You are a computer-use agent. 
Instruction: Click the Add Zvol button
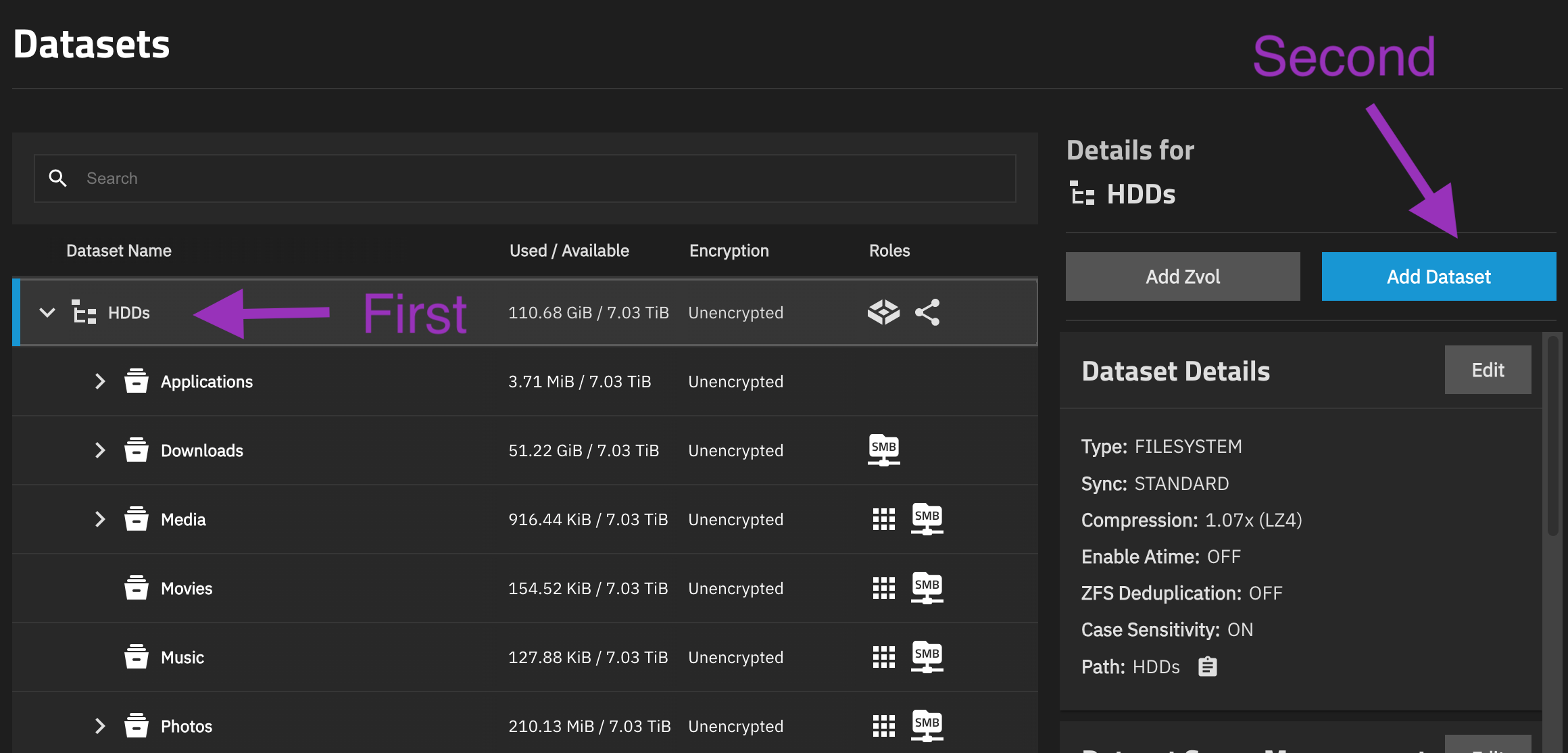[1183, 276]
